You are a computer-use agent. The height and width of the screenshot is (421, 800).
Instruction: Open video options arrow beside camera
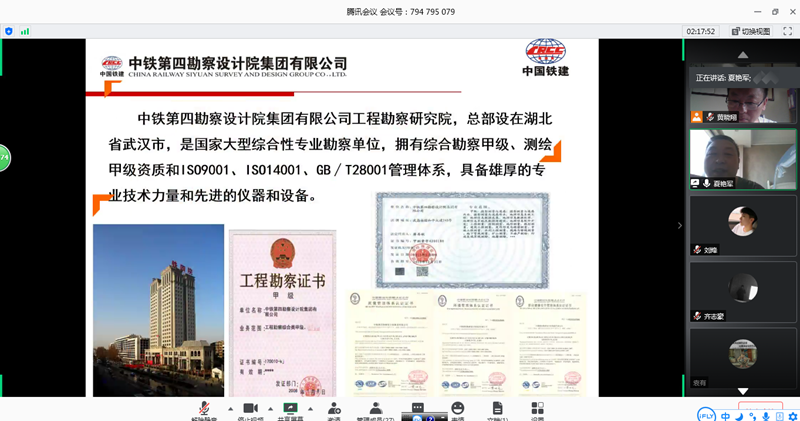[270, 409]
